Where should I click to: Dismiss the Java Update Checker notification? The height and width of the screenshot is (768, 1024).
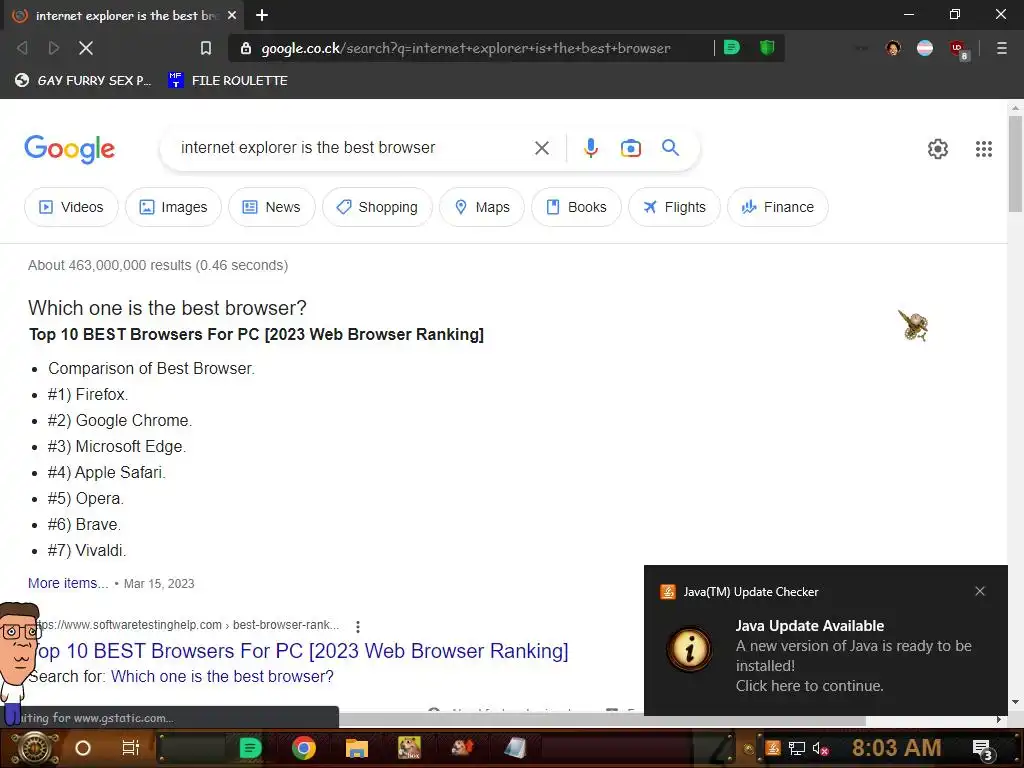coord(980,591)
